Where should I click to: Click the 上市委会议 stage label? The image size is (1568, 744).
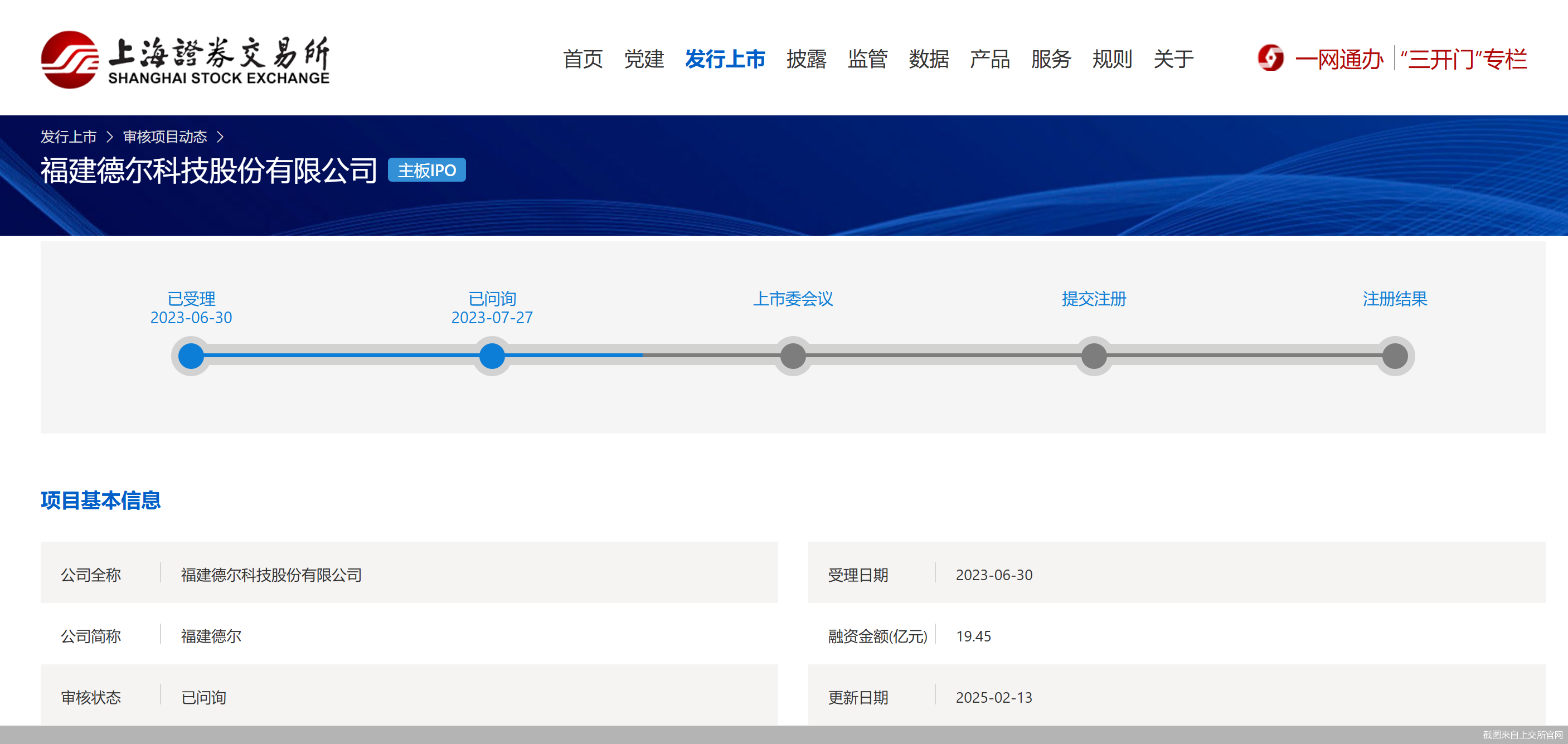(793, 299)
